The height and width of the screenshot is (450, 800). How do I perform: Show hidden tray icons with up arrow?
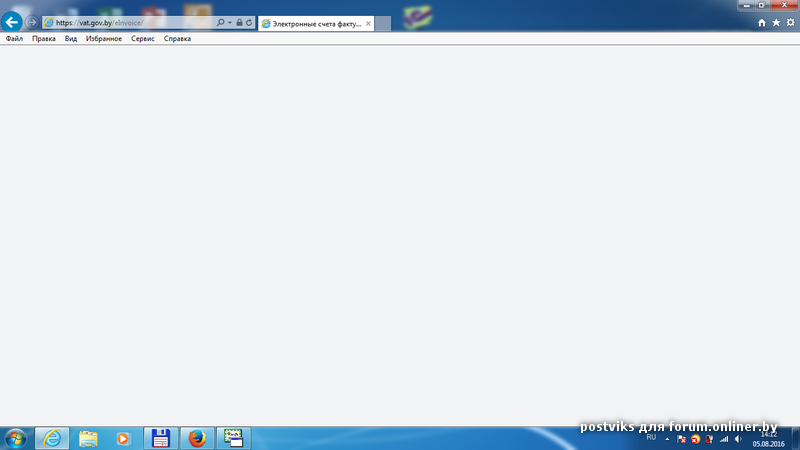pos(667,439)
